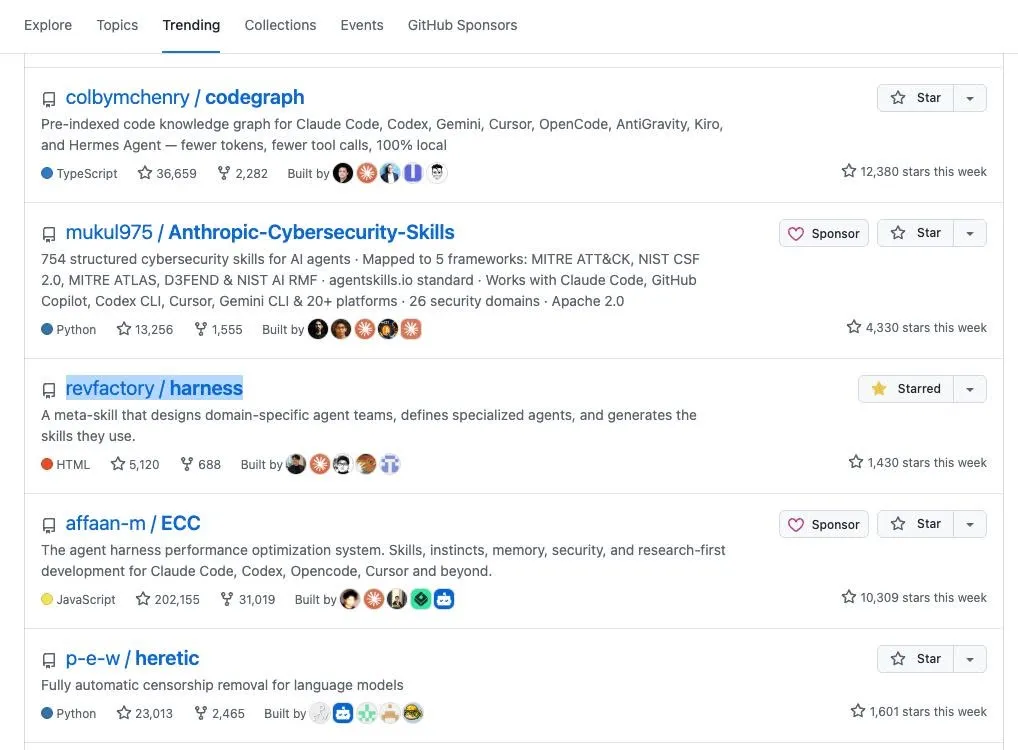1018x750 pixels.
Task: Switch to the Topics tab
Action: (x=118, y=25)
